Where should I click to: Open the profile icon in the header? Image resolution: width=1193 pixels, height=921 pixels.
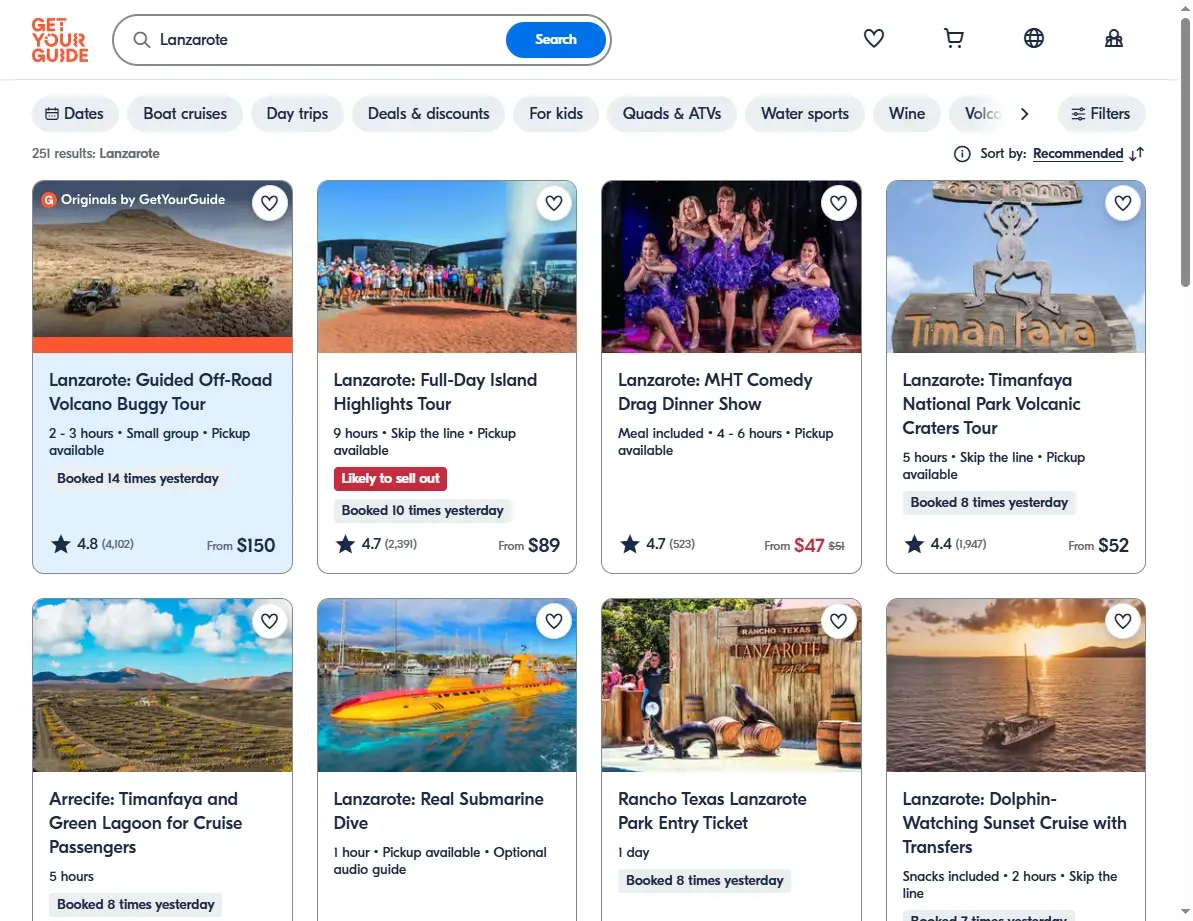coord(1113,38)
